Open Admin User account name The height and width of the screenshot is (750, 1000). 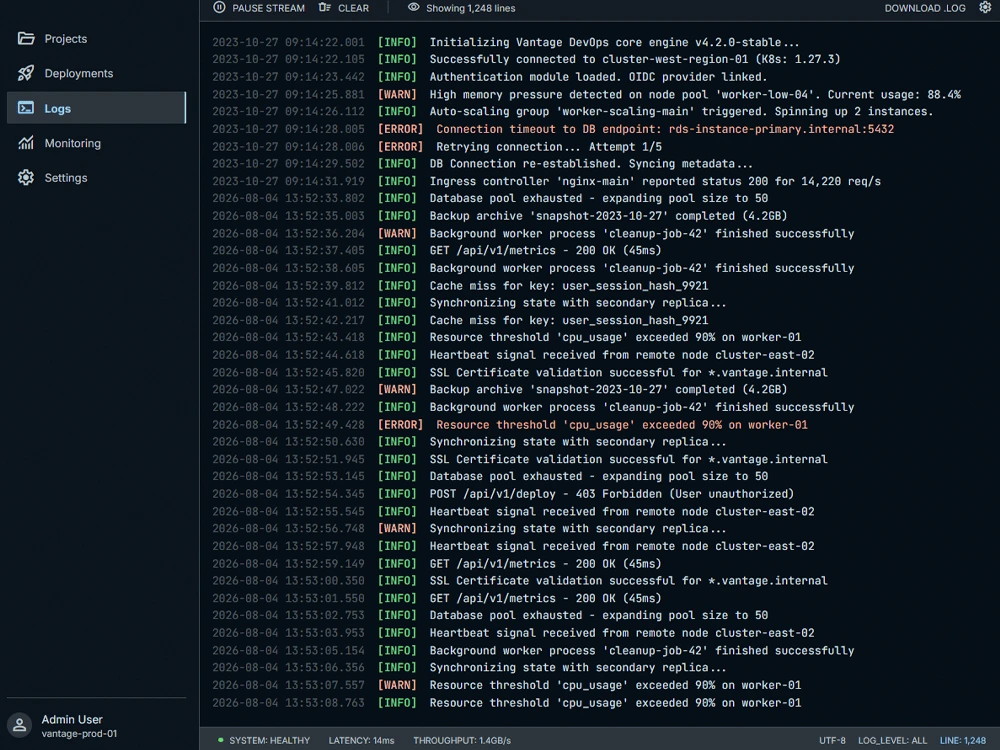[72, 719]
